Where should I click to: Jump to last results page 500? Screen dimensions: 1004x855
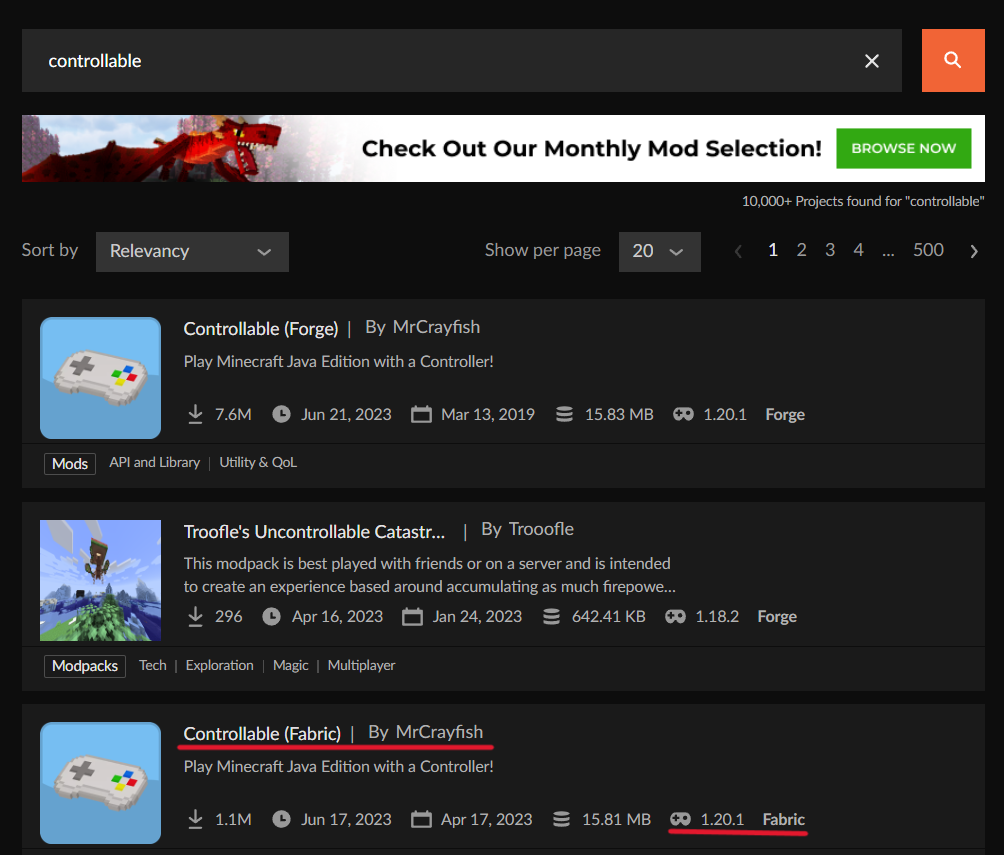[928, 250]
